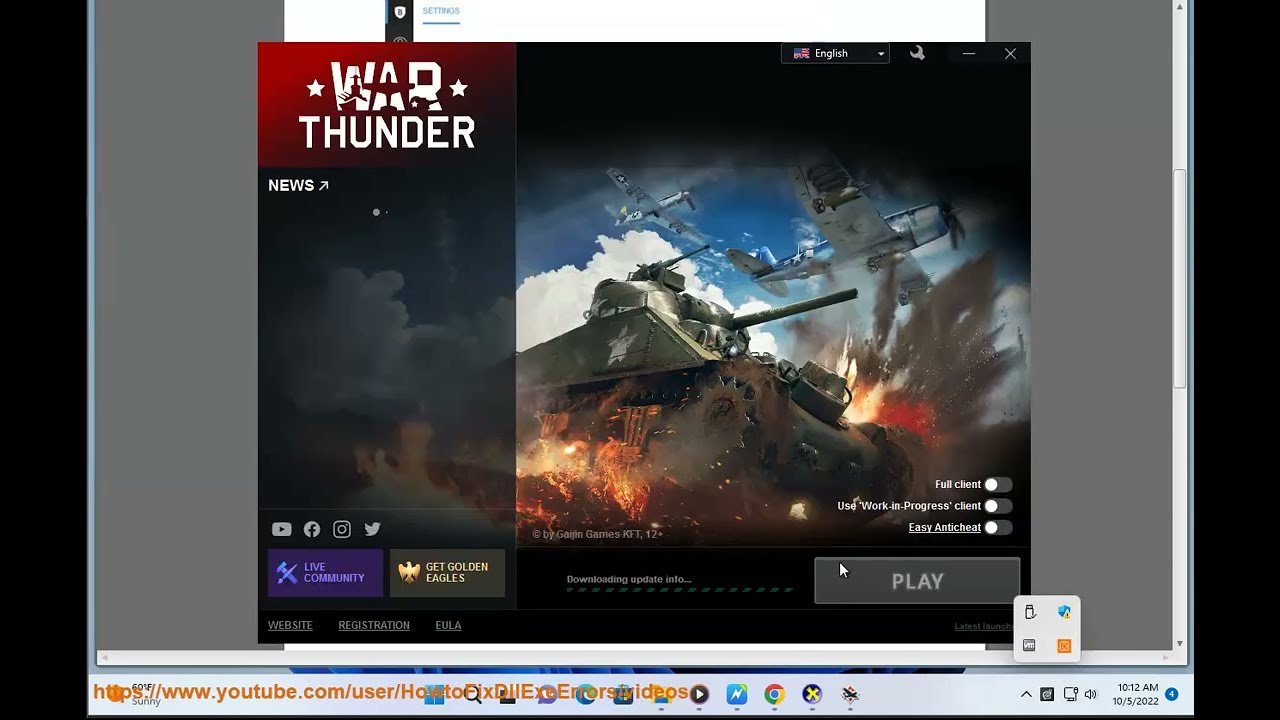1280x720 pixels.
Task: Click the volume speaker tray icon
Action: pos(1090,694)
